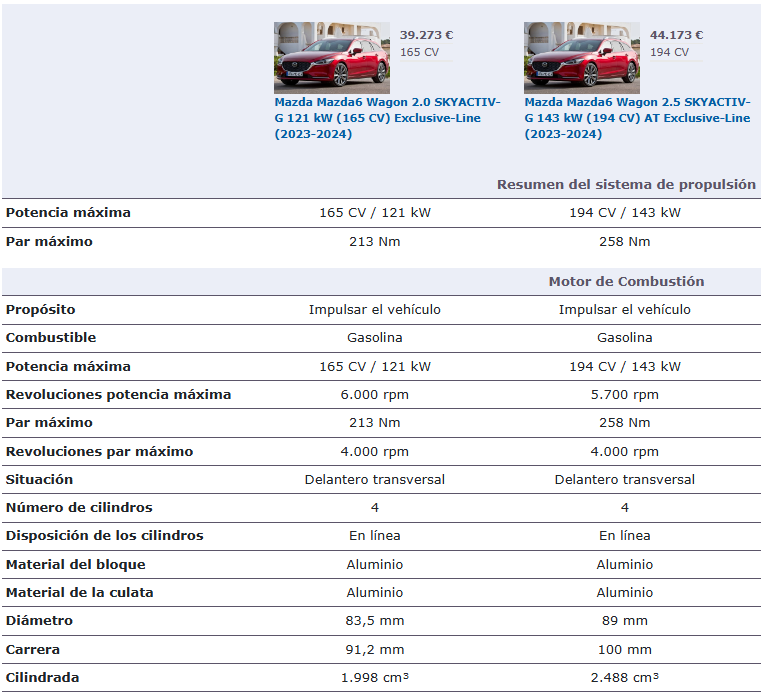Click the '194 CV' label beside second price
The image size is (761, 695).
669,52
